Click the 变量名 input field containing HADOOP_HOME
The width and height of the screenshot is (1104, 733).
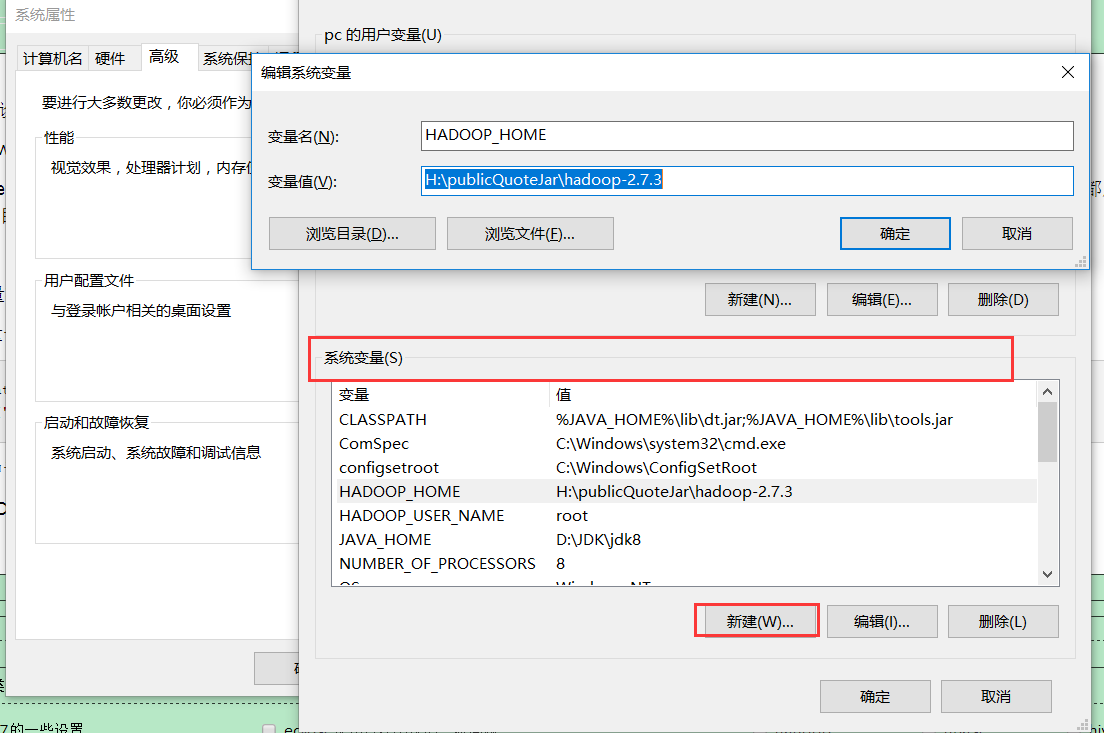[747, 135]
